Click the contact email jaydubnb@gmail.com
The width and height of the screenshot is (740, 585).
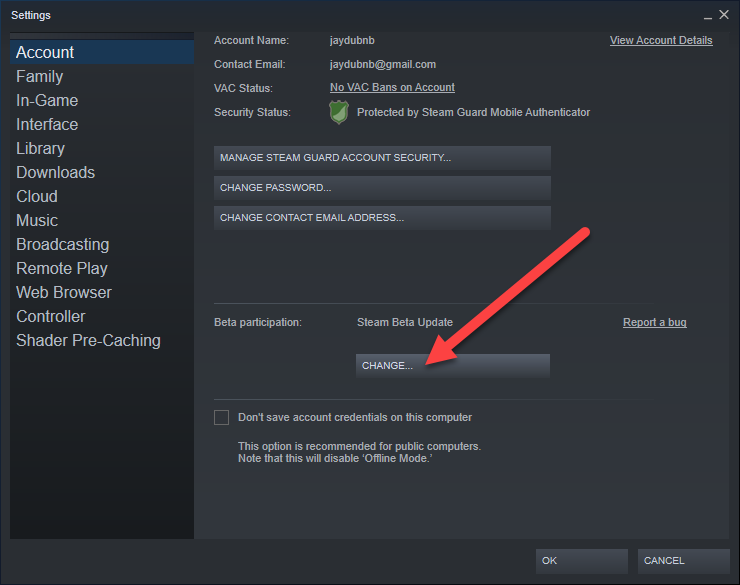(383, 64)
